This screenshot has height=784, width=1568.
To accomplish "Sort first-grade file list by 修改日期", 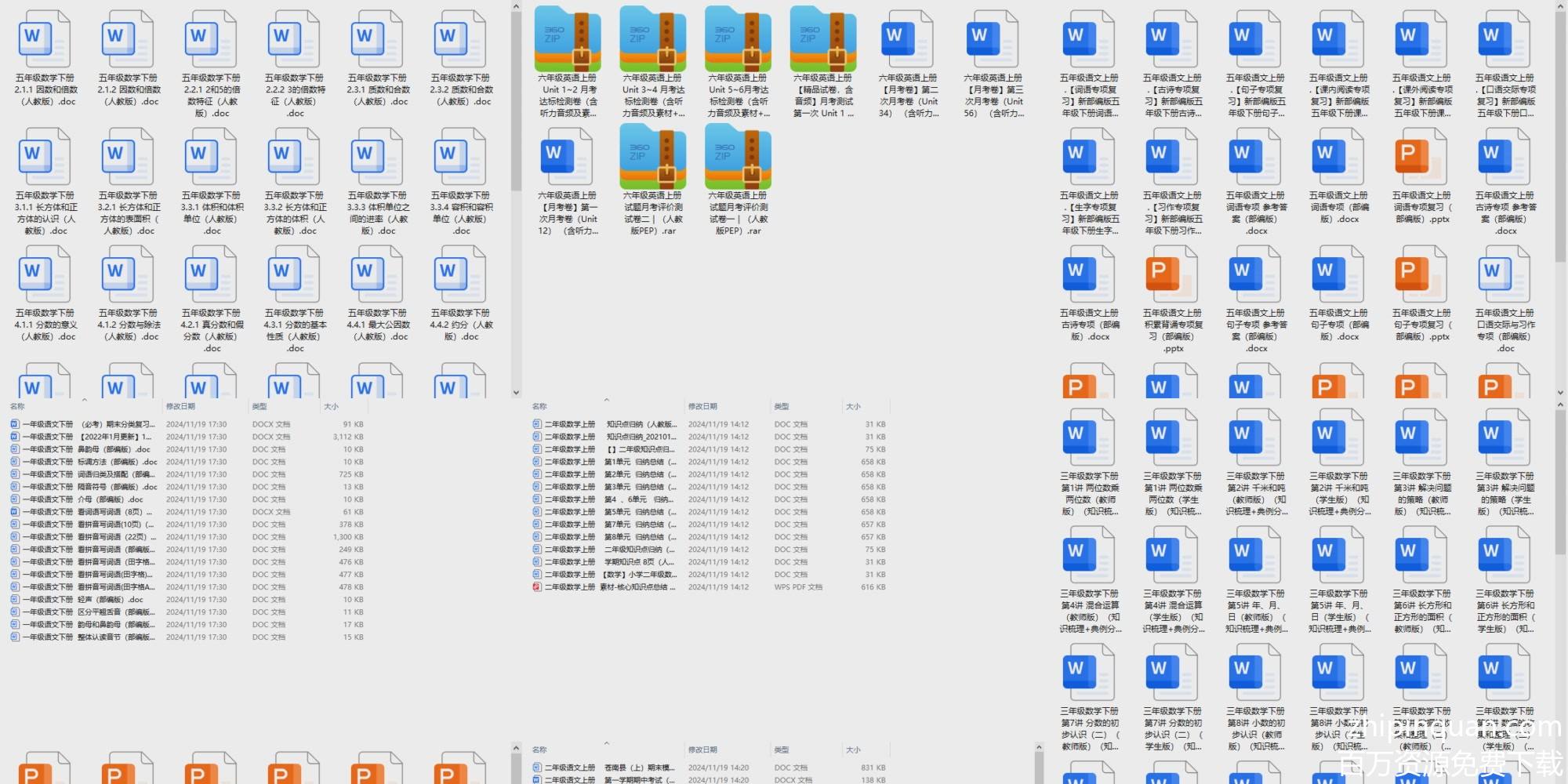I will [x=180, y=406].
